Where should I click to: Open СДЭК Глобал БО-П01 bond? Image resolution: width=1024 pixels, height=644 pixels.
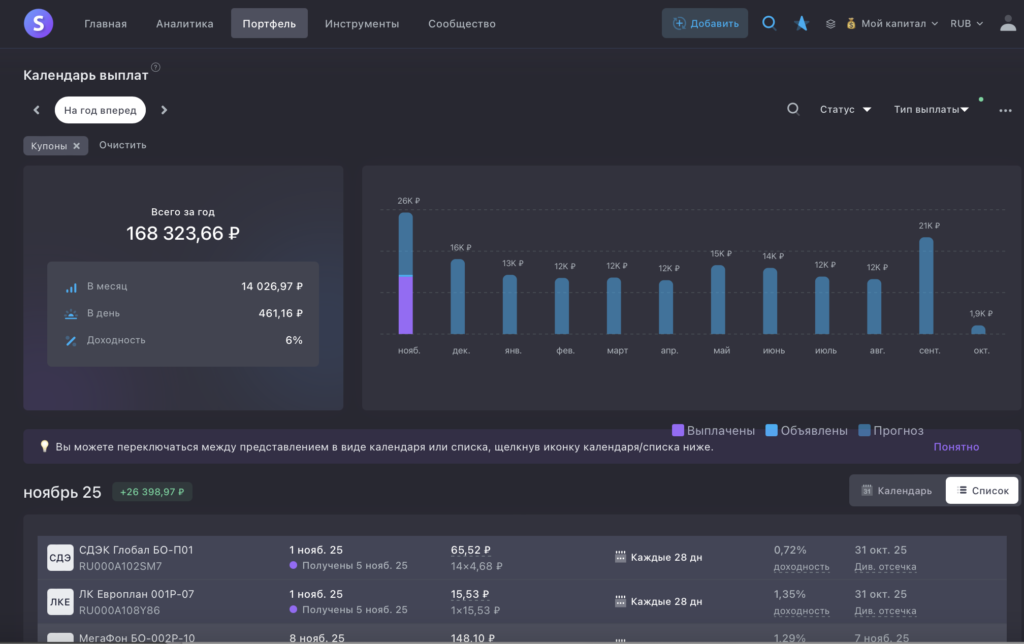(136, 550)
